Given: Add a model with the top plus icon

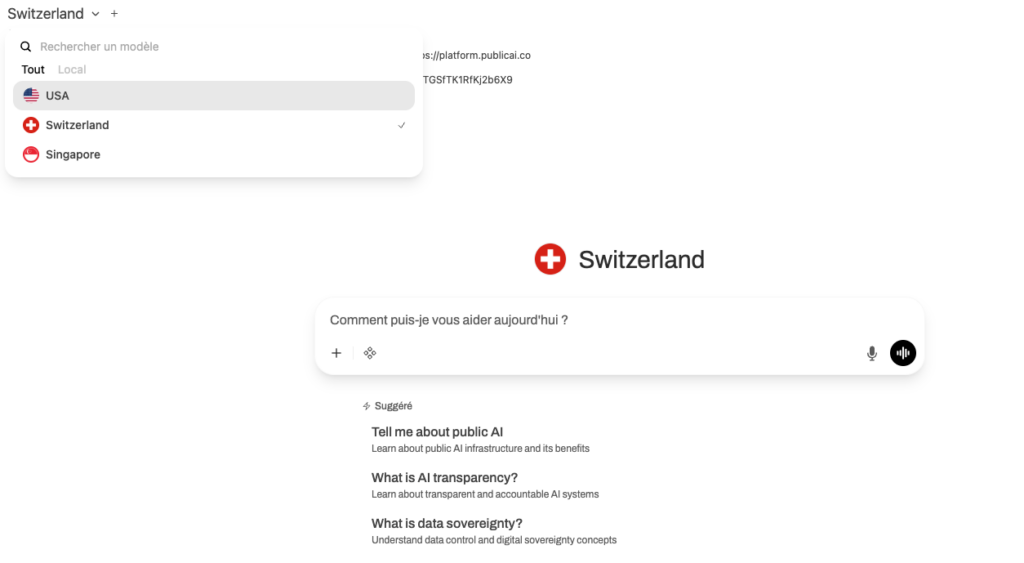Looking at the screenshot, I should tap(114, 14).
